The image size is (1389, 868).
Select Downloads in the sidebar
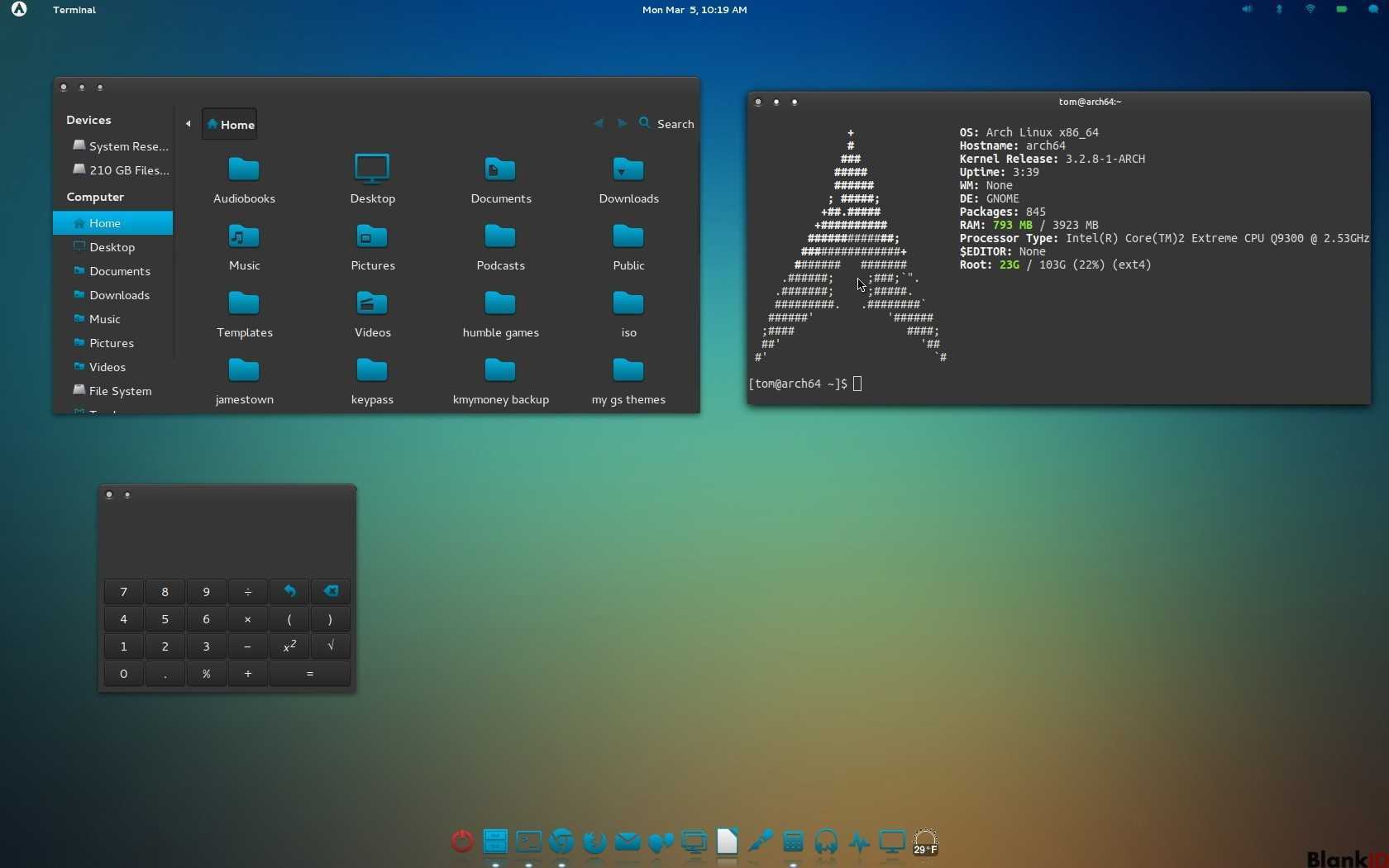[x=119, y=295]
